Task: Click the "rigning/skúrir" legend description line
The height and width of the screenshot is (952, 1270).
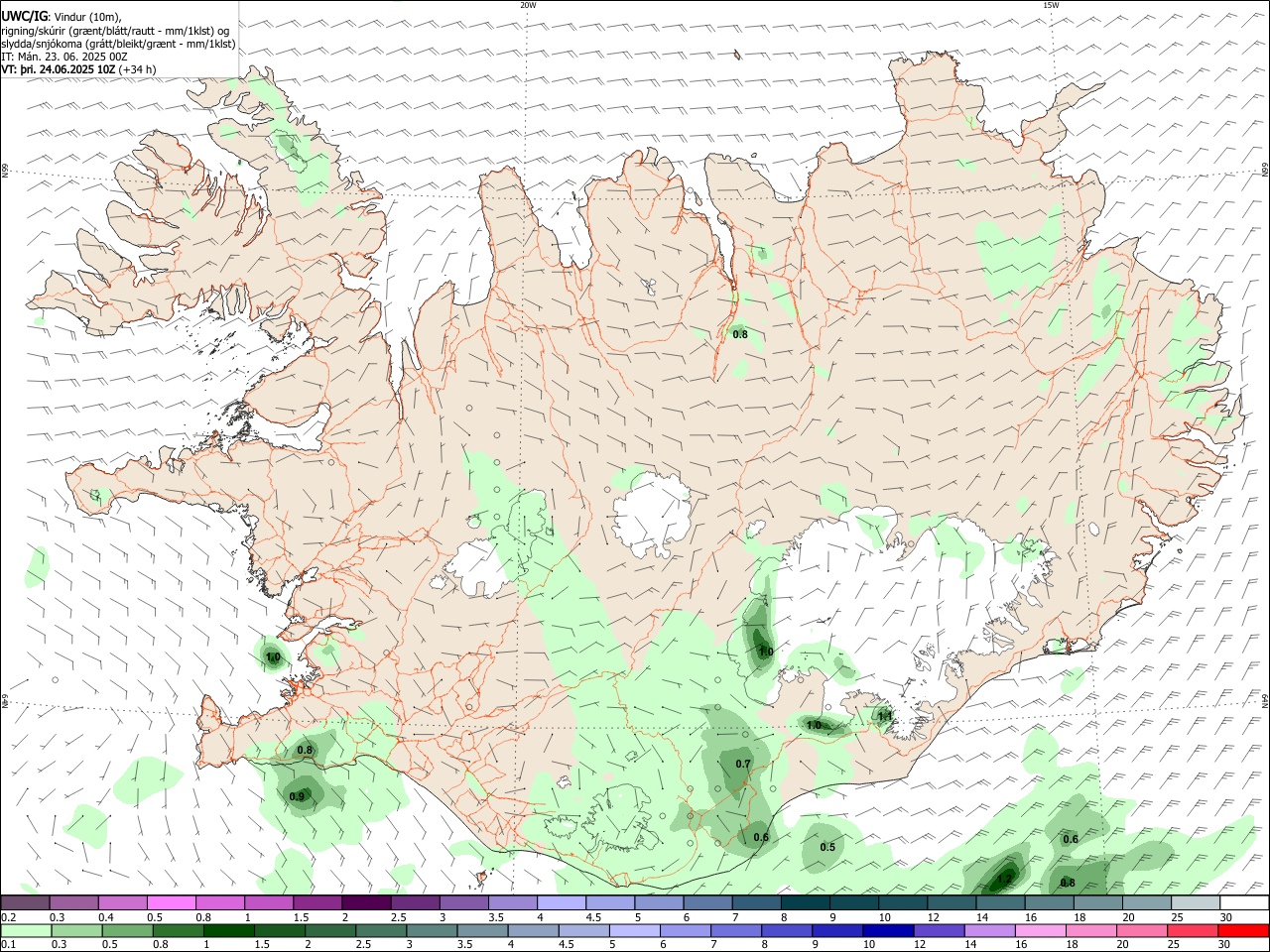Action: 116,30
